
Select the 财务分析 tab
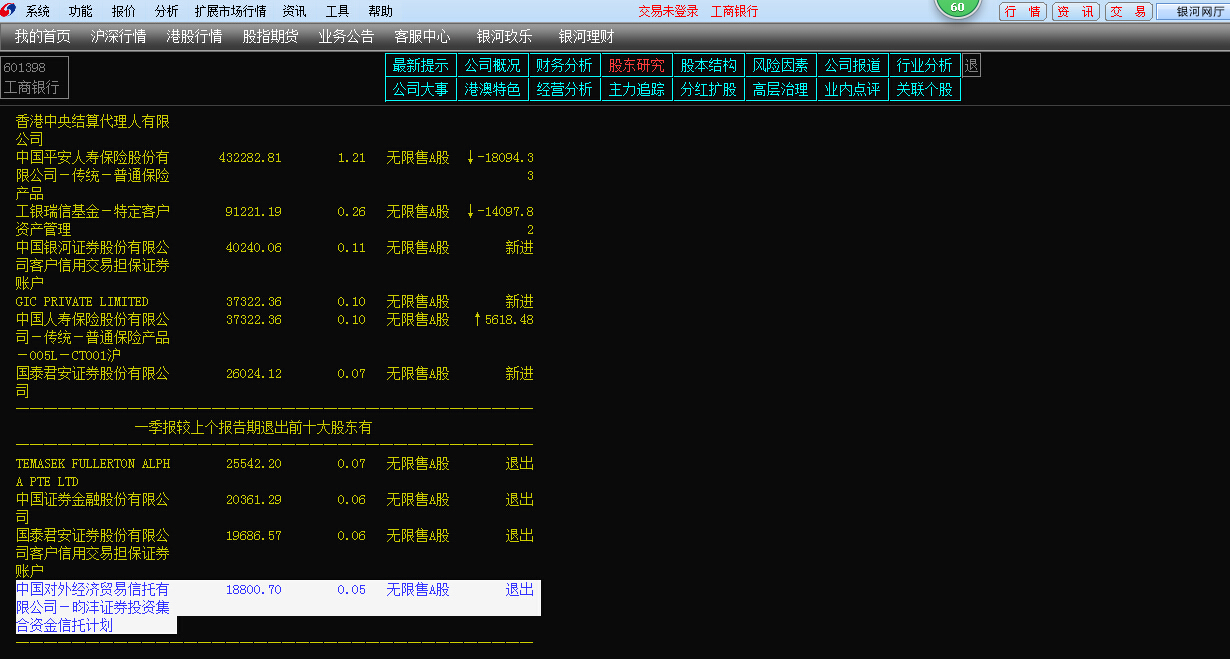tap(565, 65)
